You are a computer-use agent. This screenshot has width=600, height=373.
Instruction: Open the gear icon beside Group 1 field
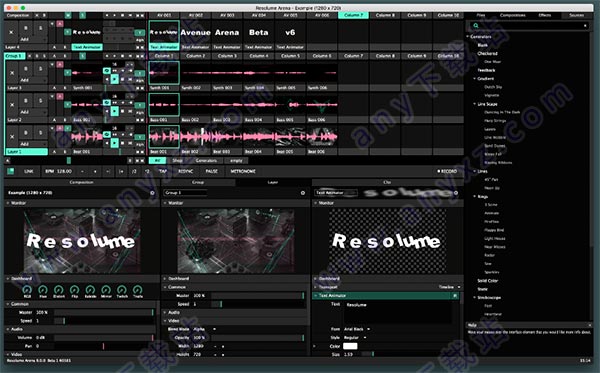[x=303, y=193]
